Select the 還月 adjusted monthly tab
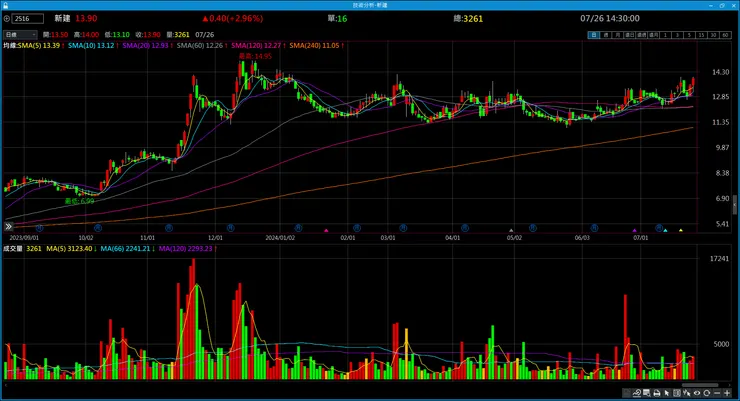This screenshot has width=740, height=401. coord(654,35)
